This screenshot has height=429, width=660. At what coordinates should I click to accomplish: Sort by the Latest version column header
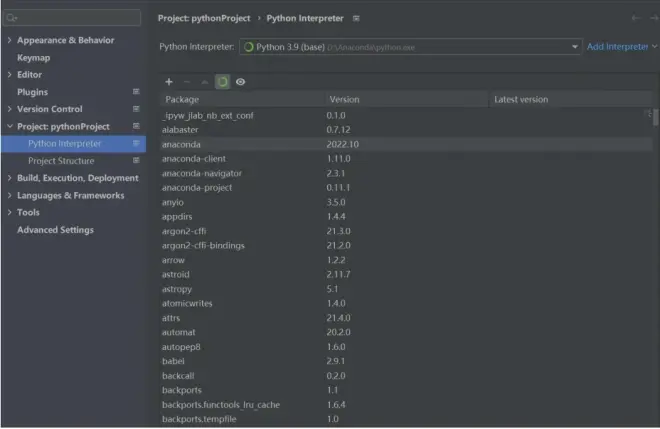[x=570, y=99]
